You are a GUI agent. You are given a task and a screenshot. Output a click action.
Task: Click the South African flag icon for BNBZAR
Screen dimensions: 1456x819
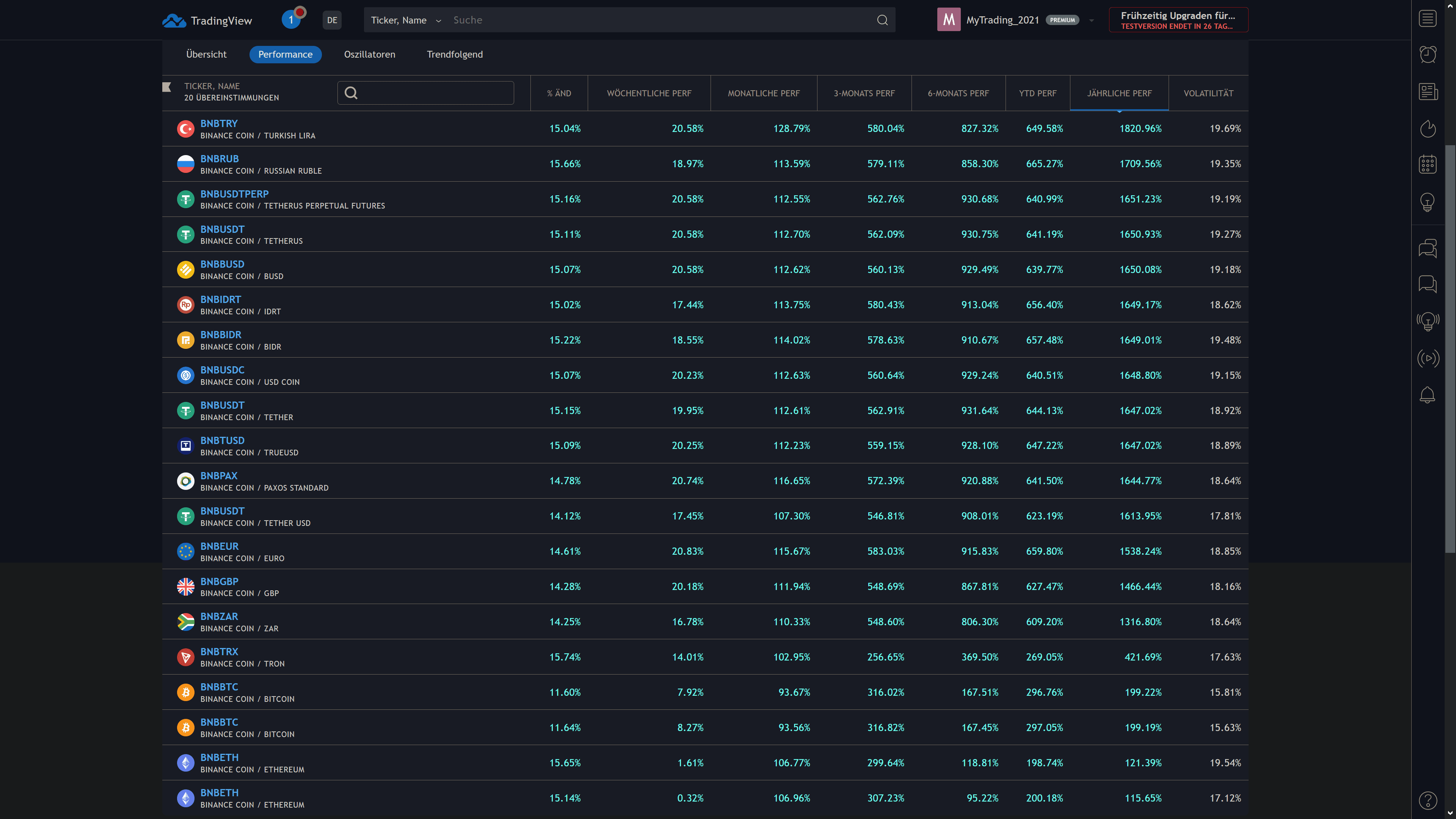(x=185, y=622)
